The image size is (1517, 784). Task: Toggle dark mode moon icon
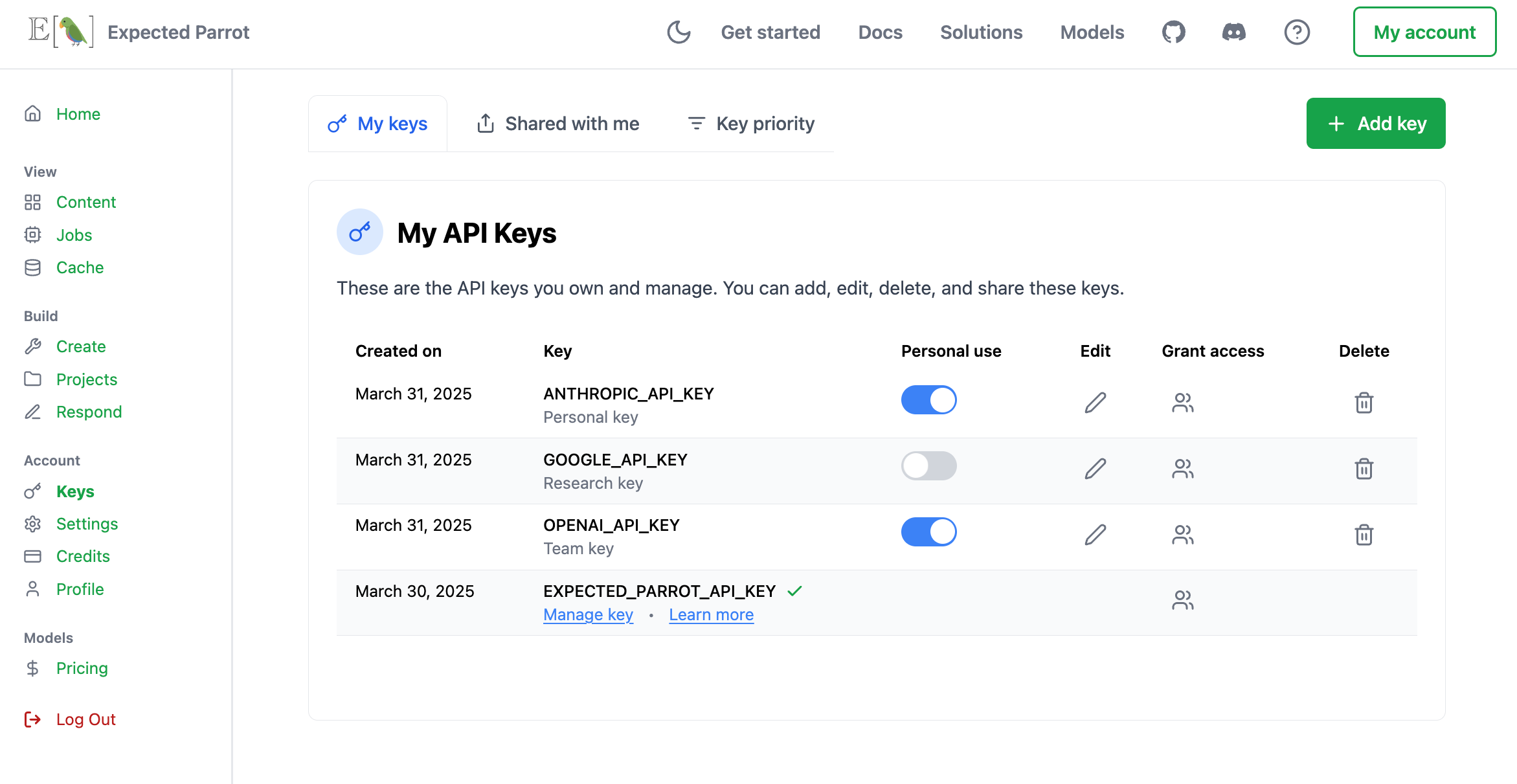(x=679, y=32)
